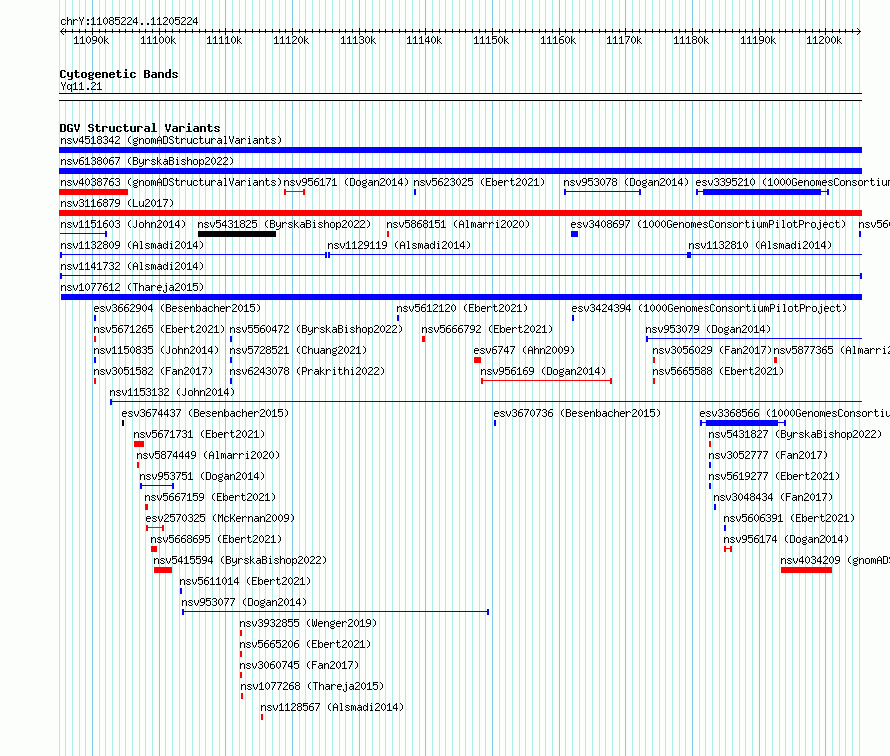Select red bar of nsv5415594 variant
The image size is (890, 756).
click(x=163, y=570)
